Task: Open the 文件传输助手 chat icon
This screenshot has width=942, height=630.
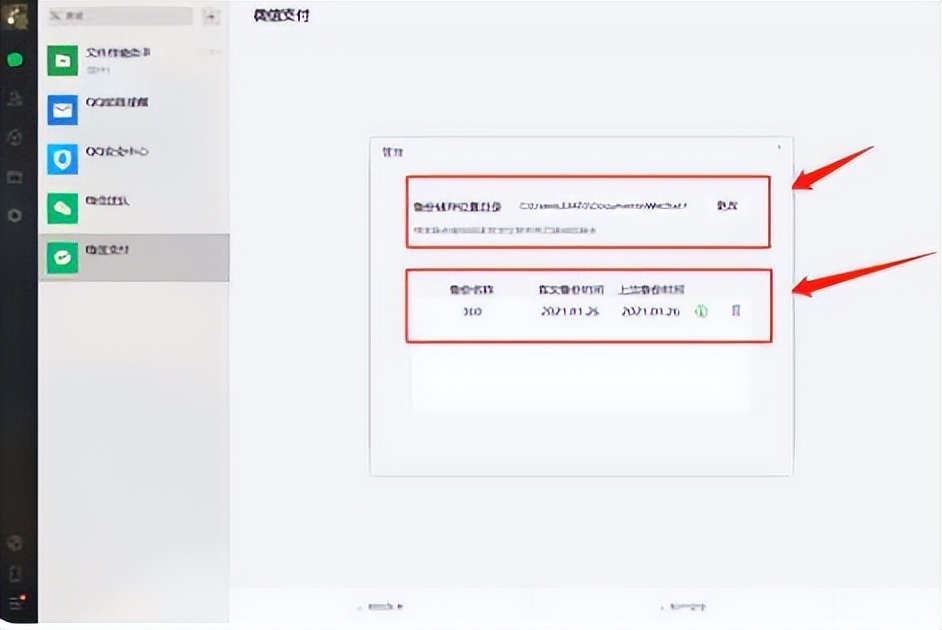Action: click(x=62, y=58)
